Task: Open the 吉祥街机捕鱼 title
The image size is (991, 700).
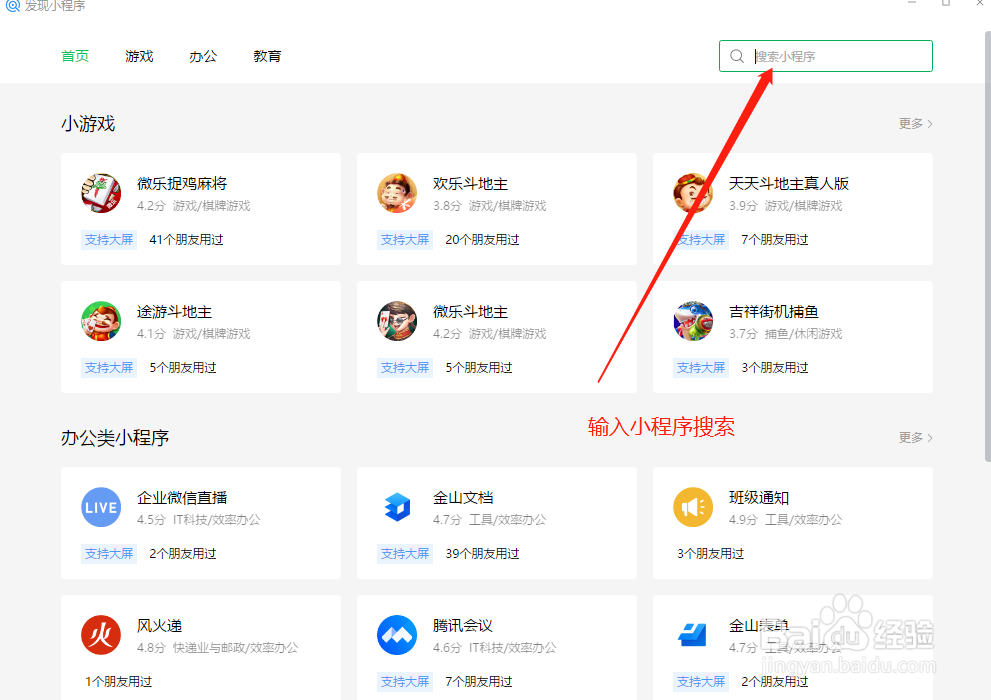Action: (774, 312)
